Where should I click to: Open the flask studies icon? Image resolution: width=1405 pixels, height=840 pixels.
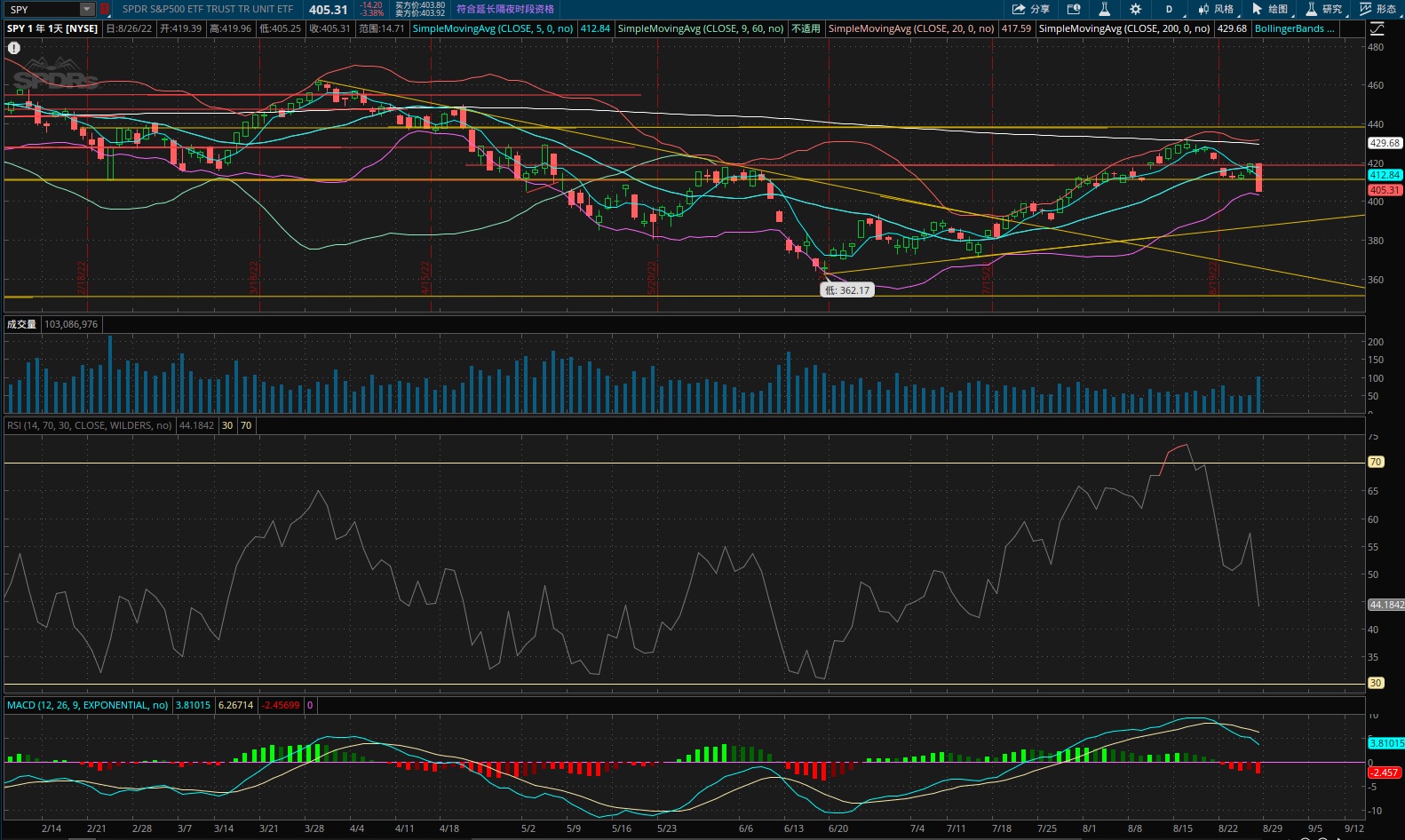point(1104,9)
